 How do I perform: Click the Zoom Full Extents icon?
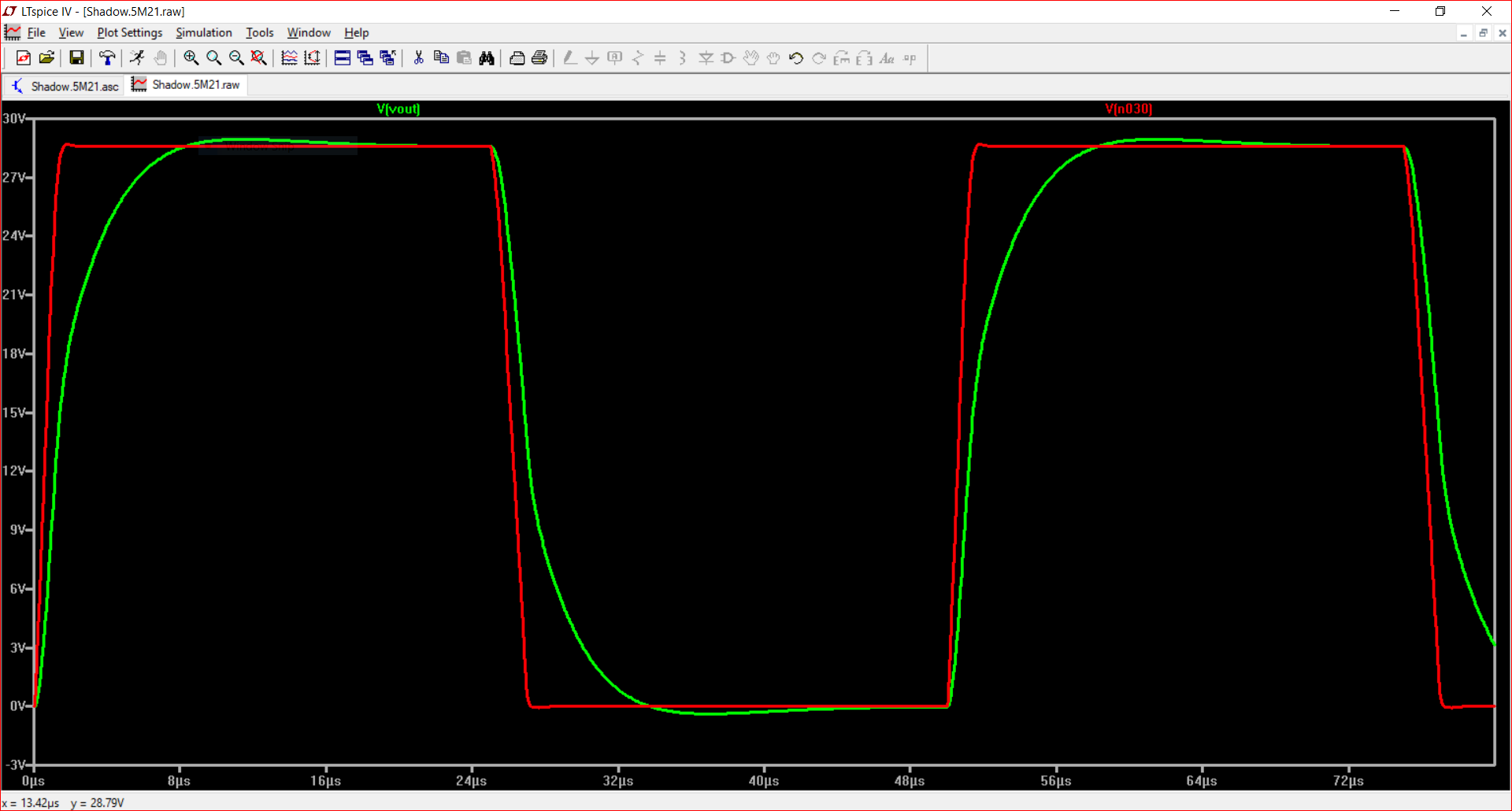258,57
